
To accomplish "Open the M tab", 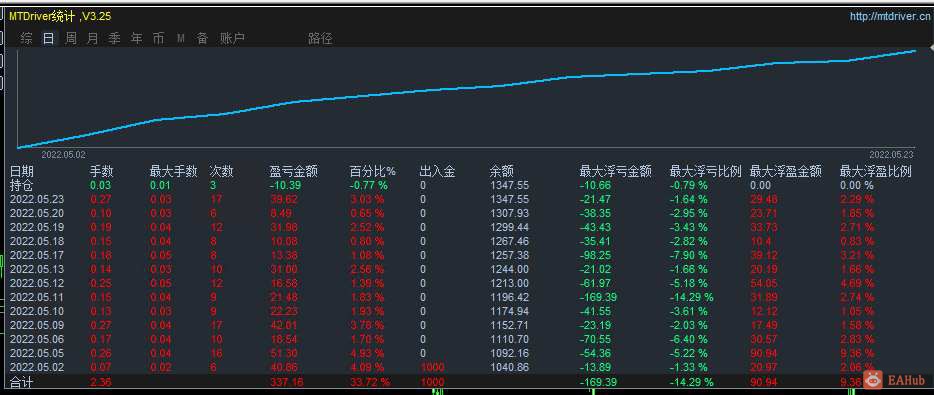I will click(180, 39).
